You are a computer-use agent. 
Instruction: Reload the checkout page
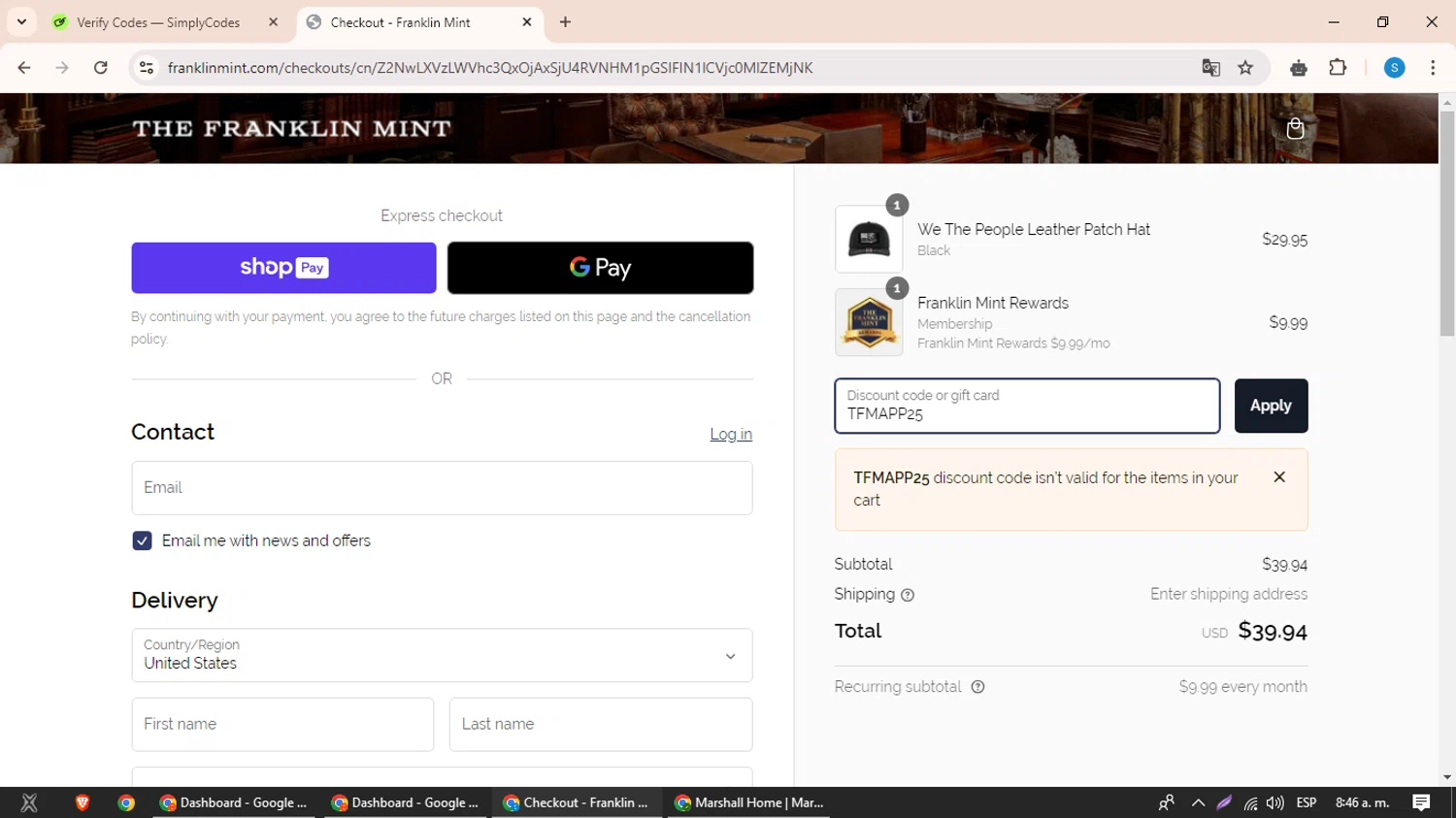[x=100, y=68]
